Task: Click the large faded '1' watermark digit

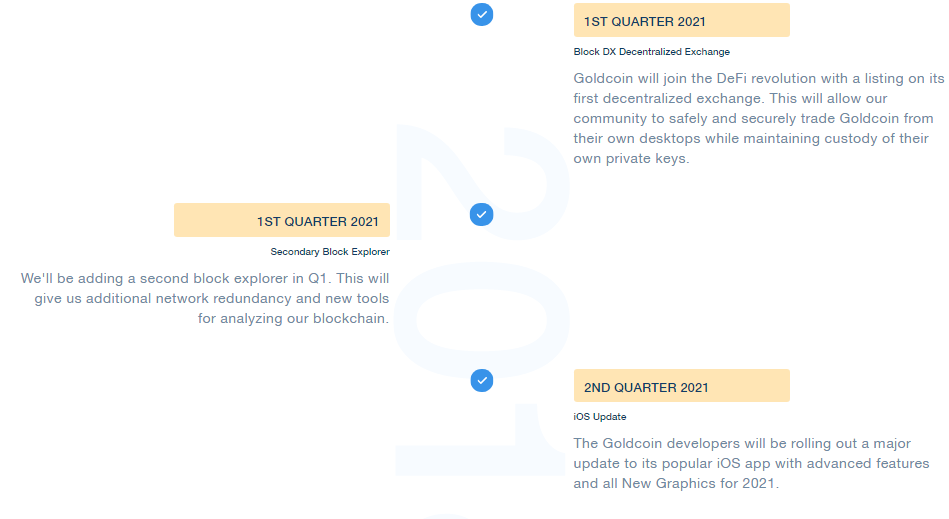Action: pos(481,440)
